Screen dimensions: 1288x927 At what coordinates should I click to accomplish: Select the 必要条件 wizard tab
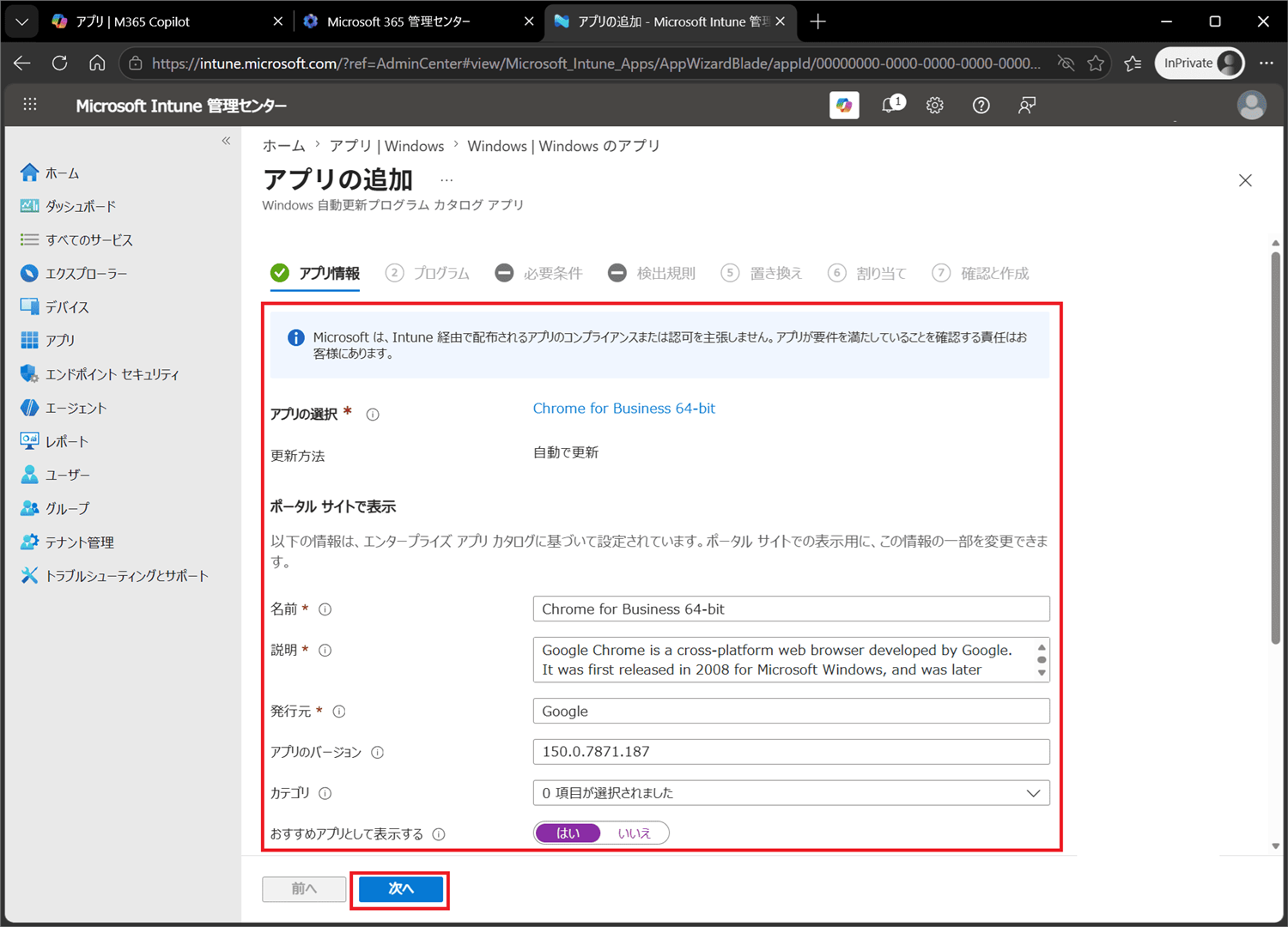pos(538,273)
